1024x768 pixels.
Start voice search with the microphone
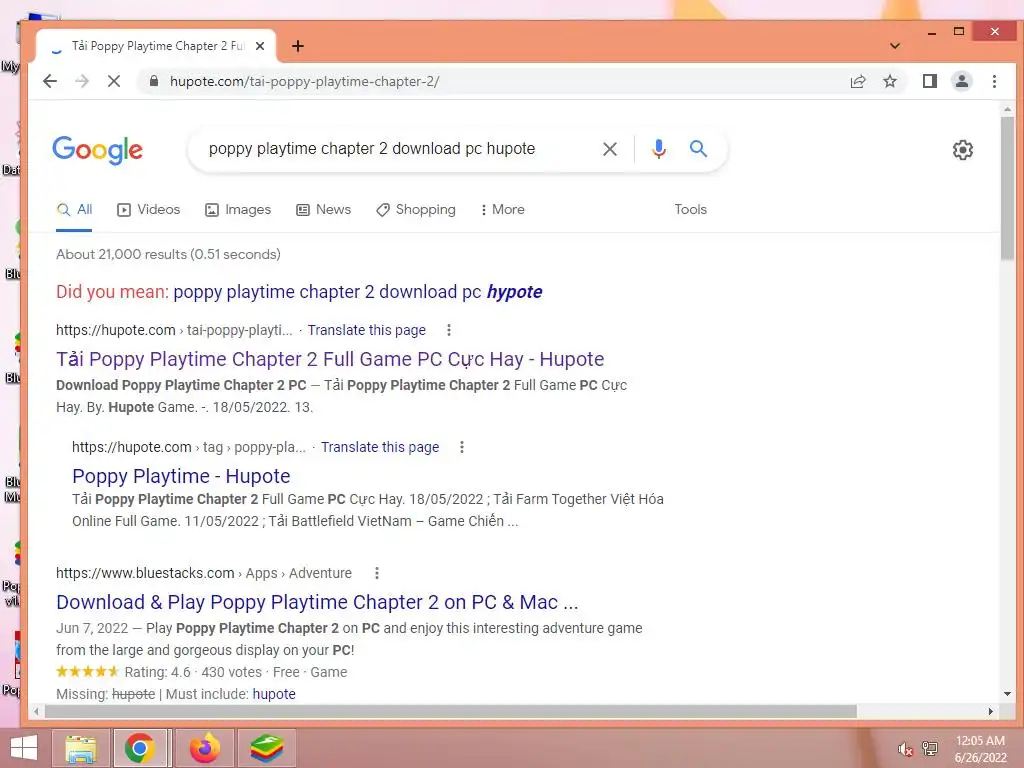[658, 149]
